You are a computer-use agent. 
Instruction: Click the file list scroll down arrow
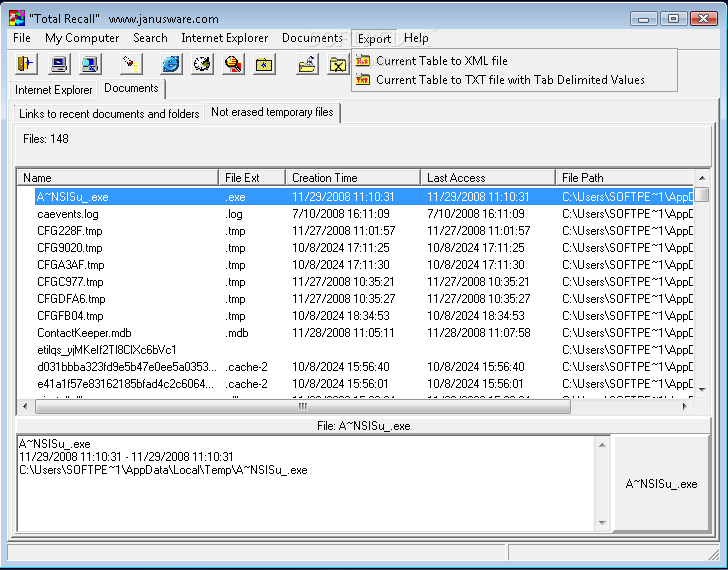[x=702, y=390]
